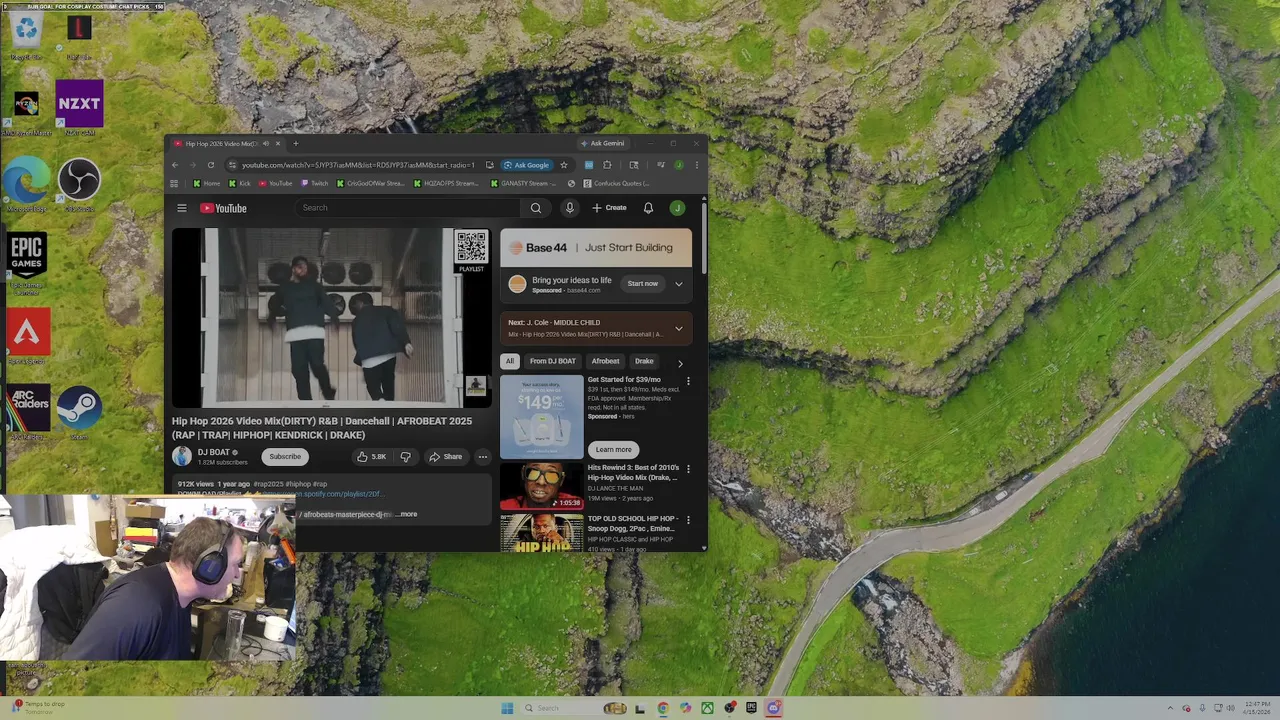Bookmark this page with star icon
1280x720 pixels.
564,165
